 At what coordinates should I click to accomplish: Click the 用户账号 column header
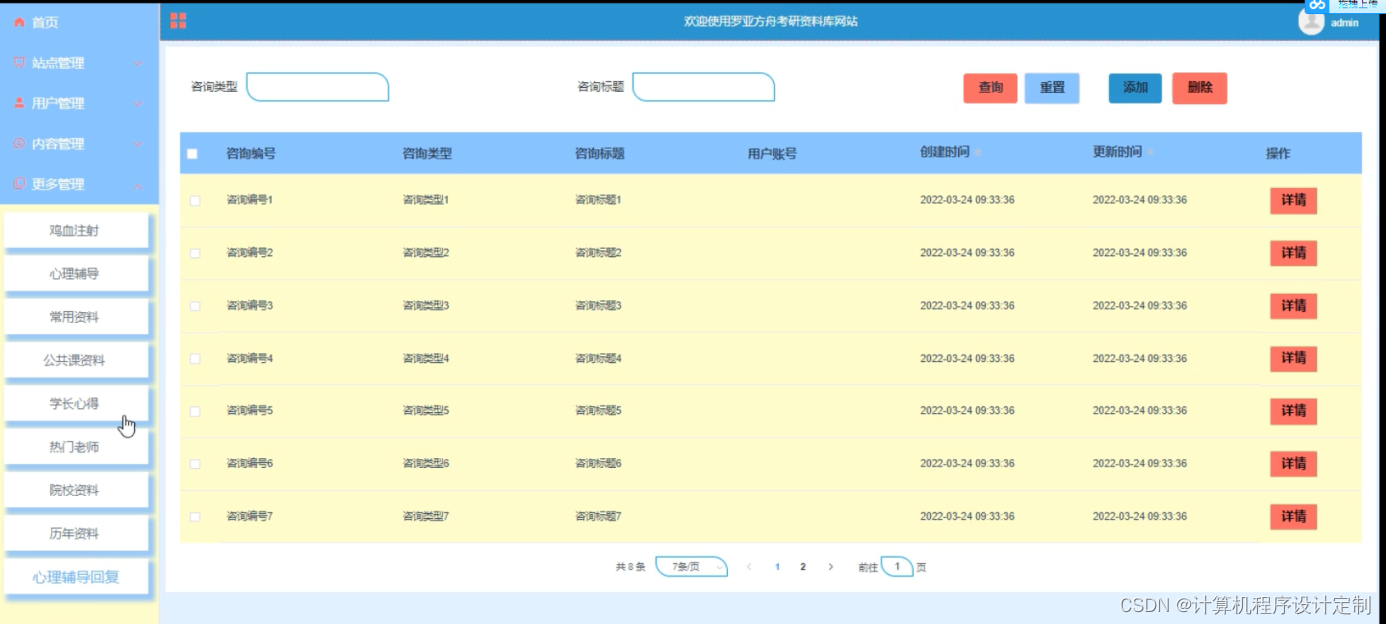point(772,154)
